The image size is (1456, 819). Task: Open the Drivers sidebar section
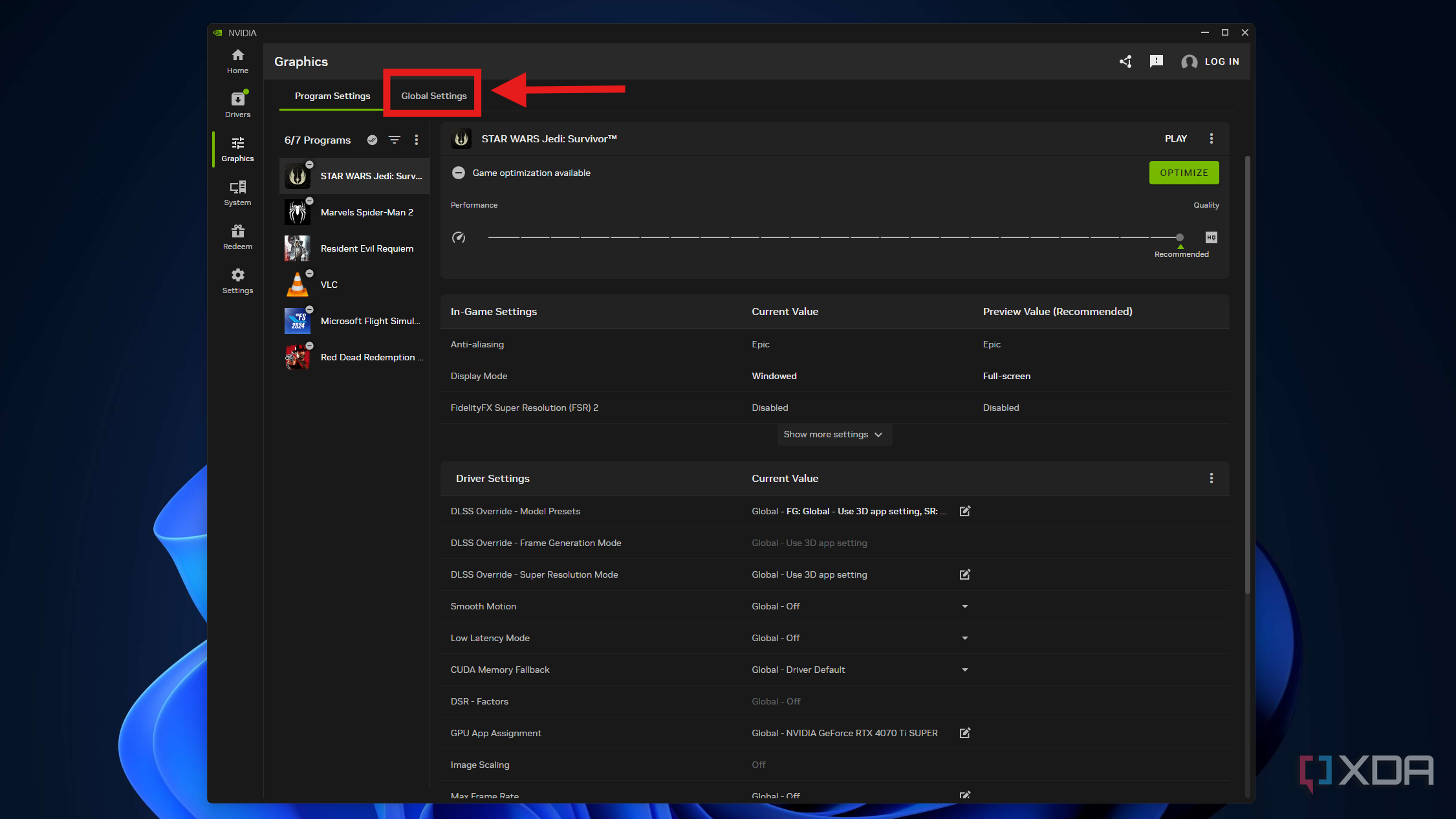[237, 105]
